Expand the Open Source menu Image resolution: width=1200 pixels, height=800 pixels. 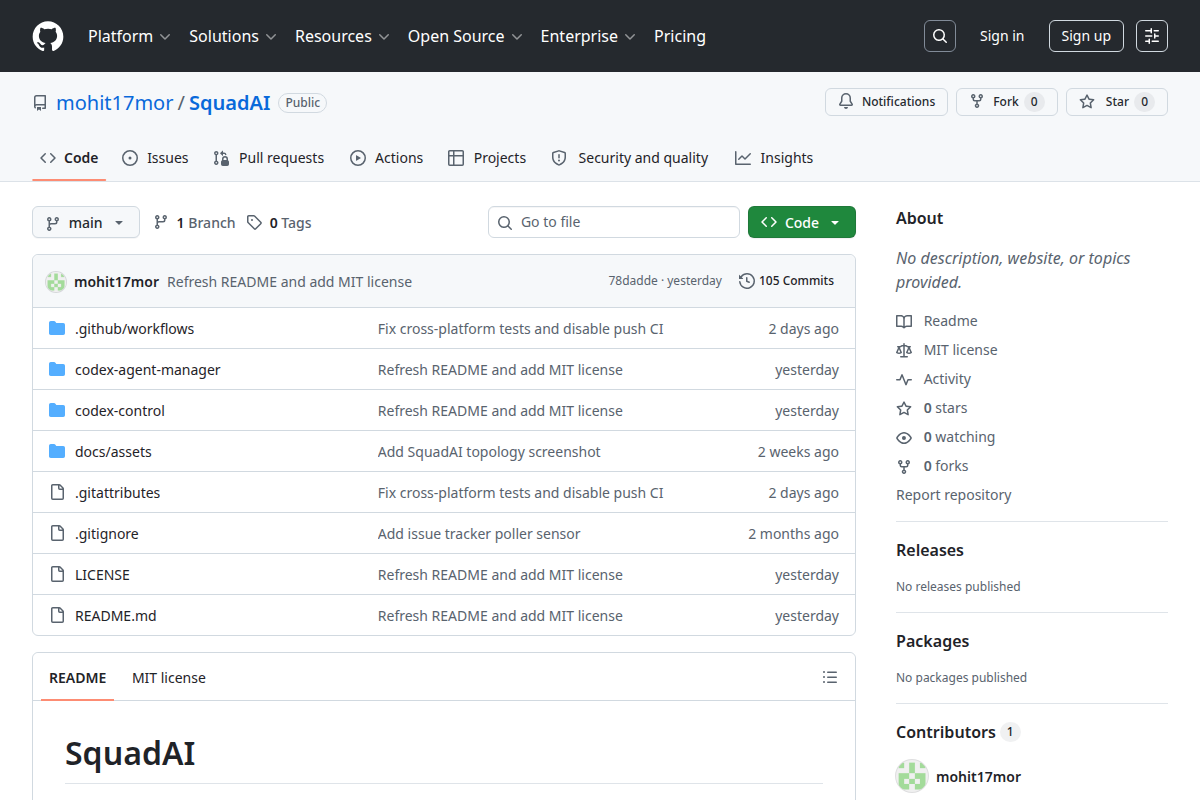click(x=465, y=36)
